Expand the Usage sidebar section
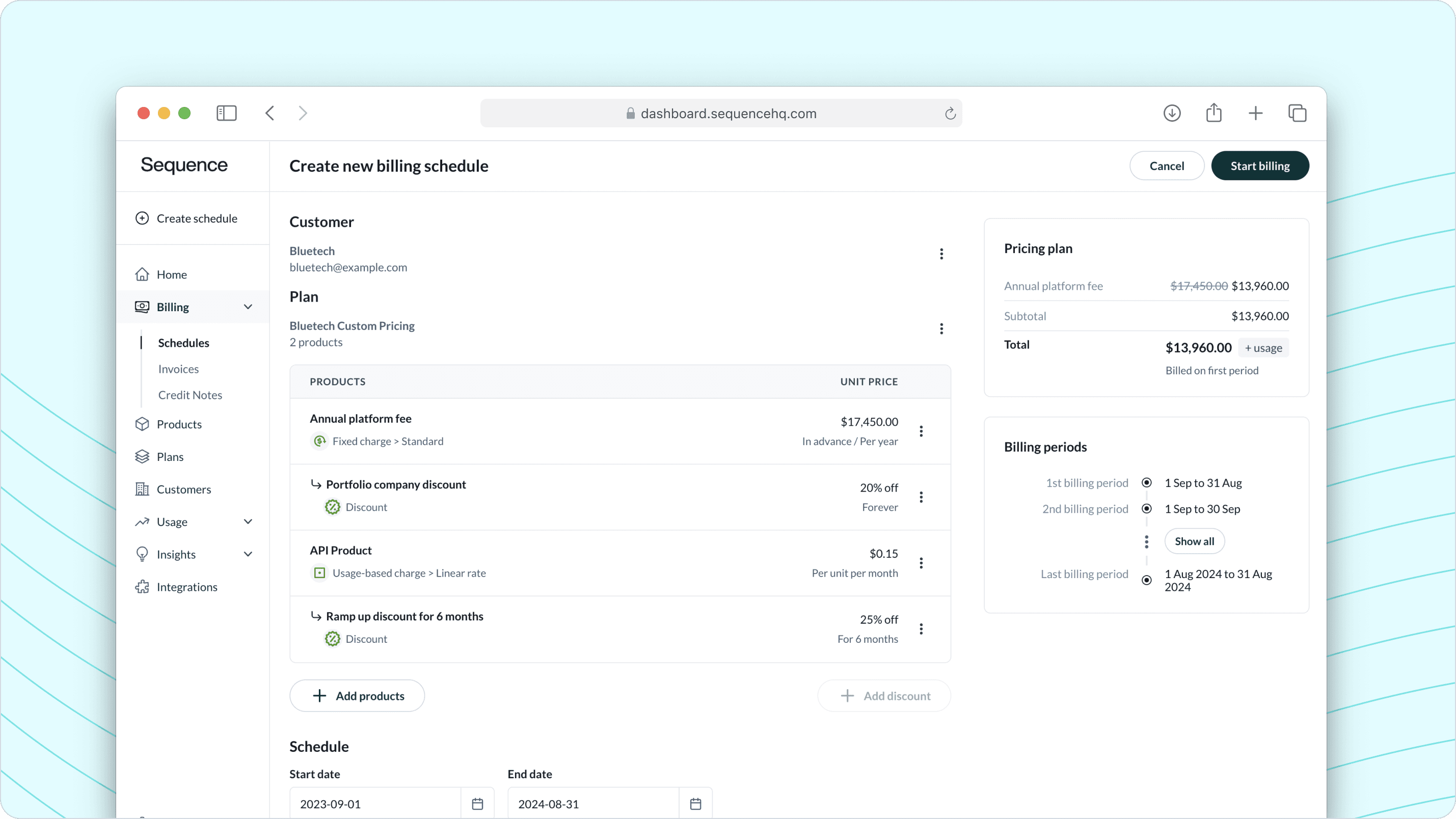Viewport: 1456px width, 819px height. (248, 522)
